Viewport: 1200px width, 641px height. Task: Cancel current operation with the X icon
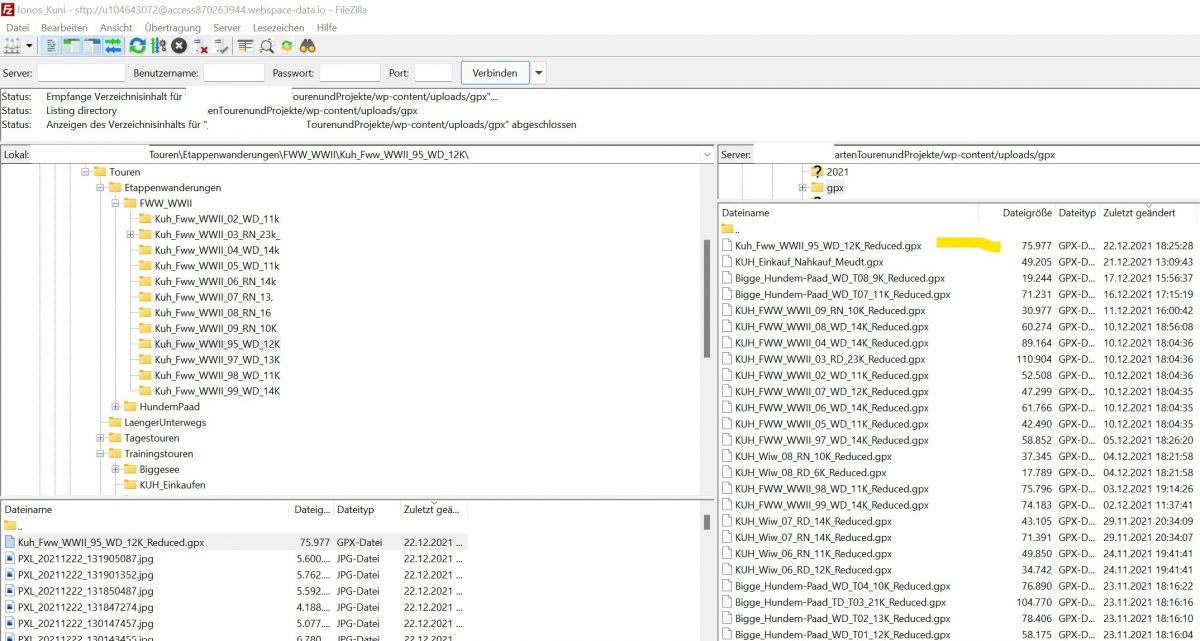(179, 46)
